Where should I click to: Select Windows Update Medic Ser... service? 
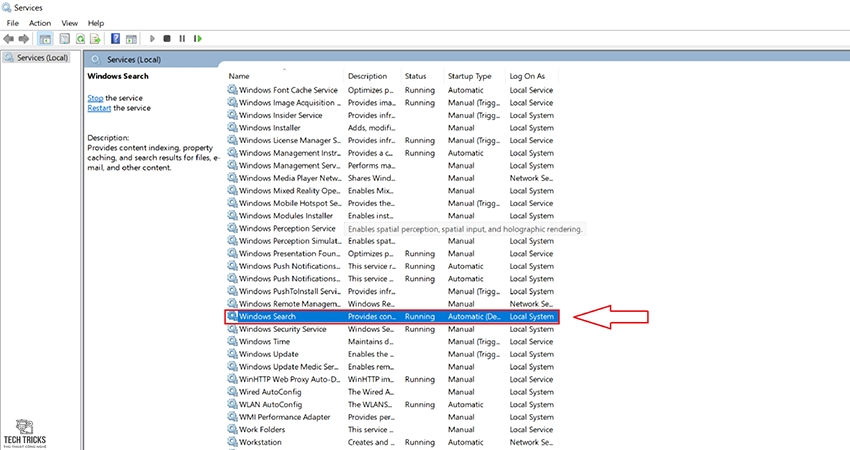289,367
